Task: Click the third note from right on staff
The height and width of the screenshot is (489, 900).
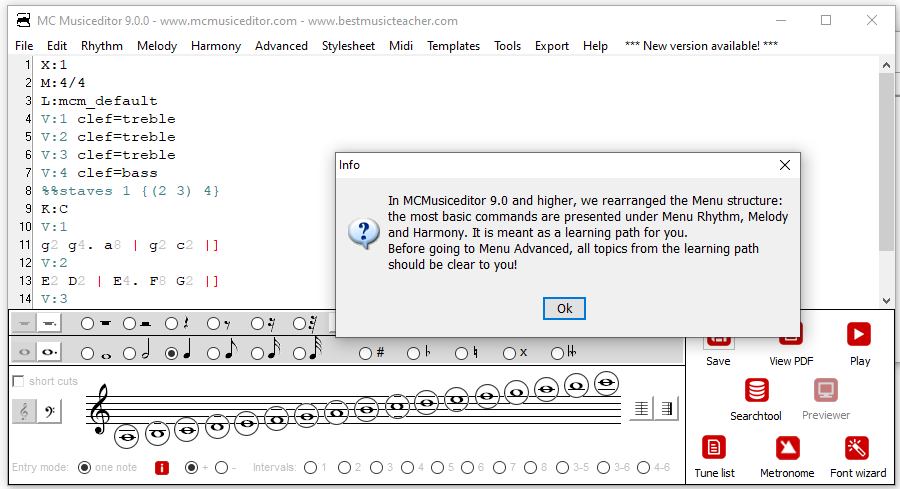Action: [546, 389]
